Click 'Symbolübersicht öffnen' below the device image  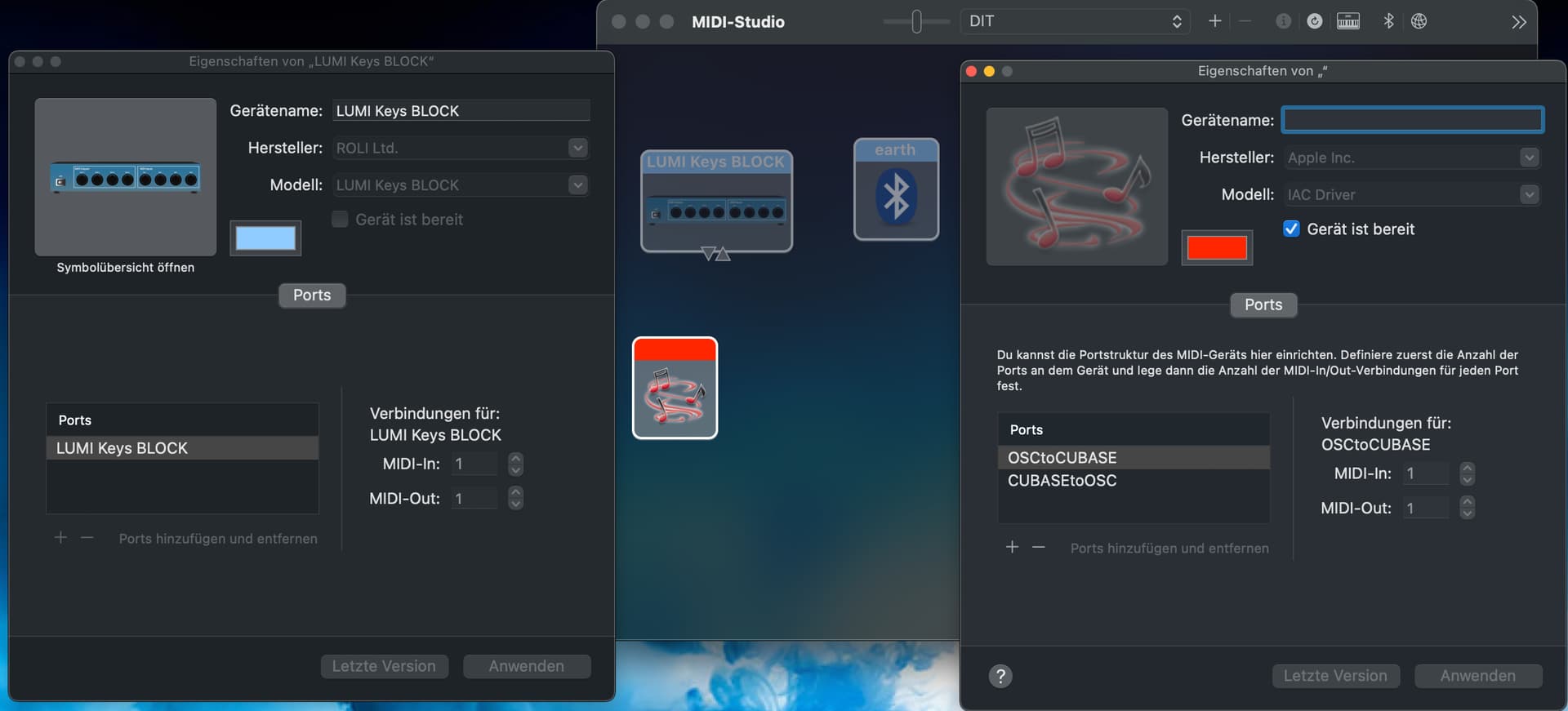tap(126, 267)
